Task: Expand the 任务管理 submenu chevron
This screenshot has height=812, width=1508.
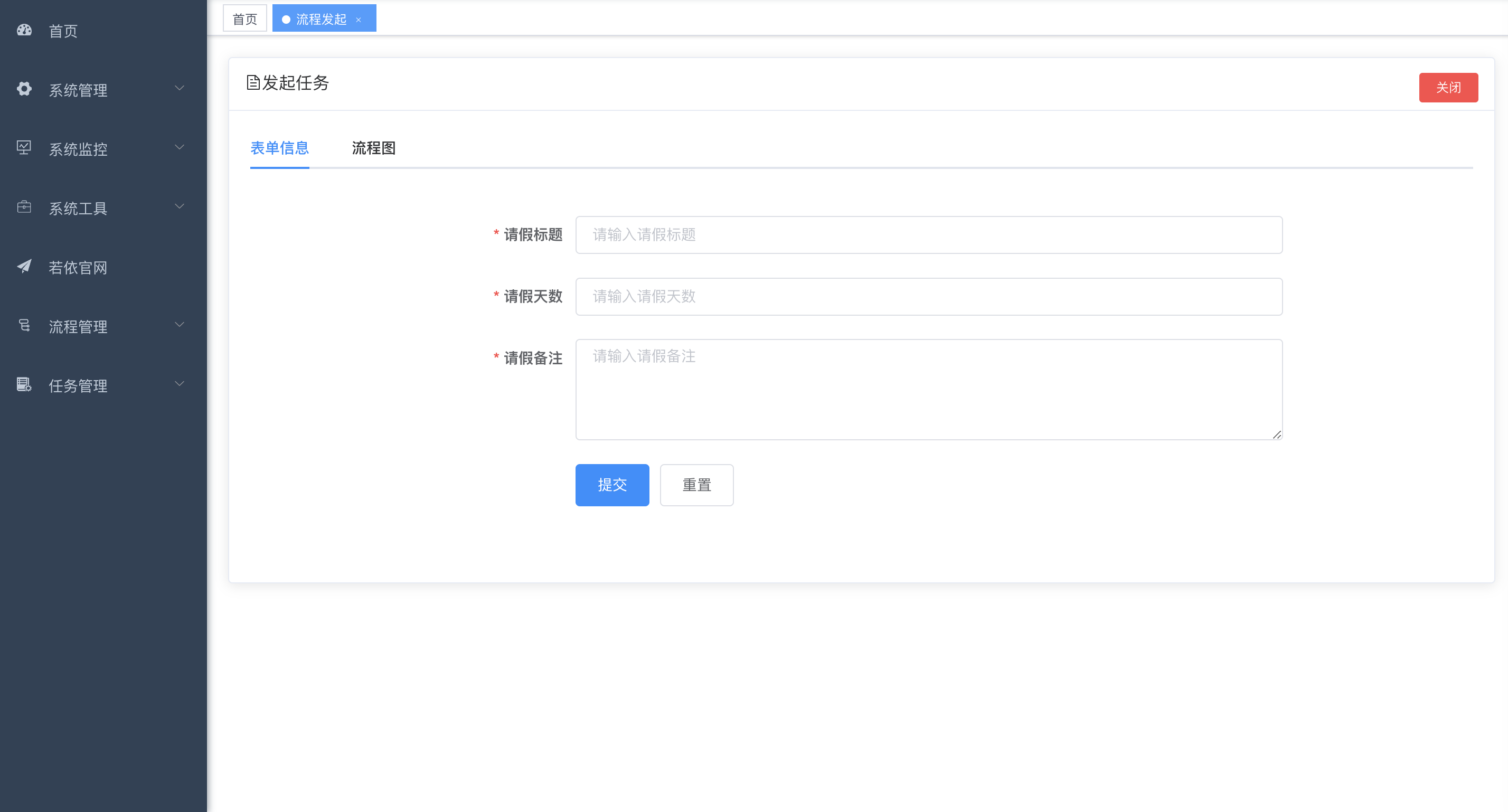Action: pyautogui.click(x=180, y=384)
